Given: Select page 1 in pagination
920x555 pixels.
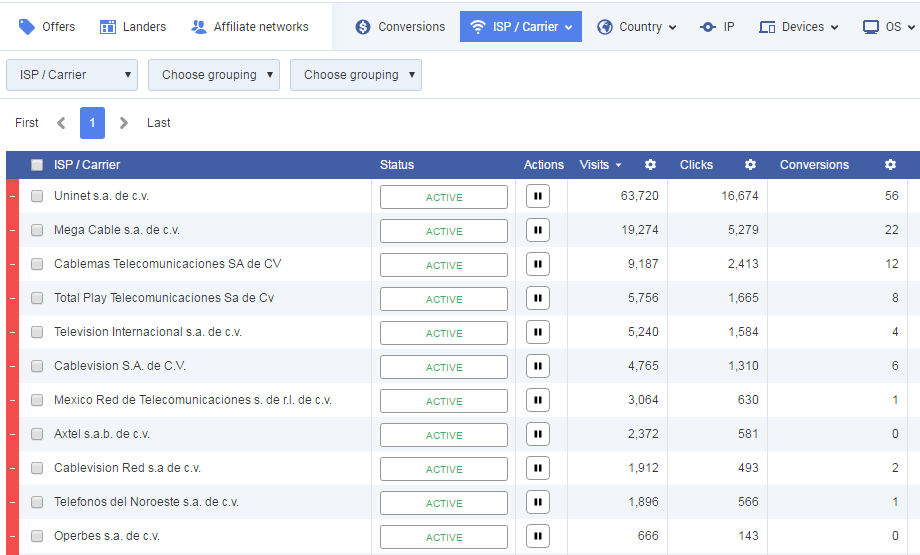Looking at the screenshot, I should click(x=92, y=123).
